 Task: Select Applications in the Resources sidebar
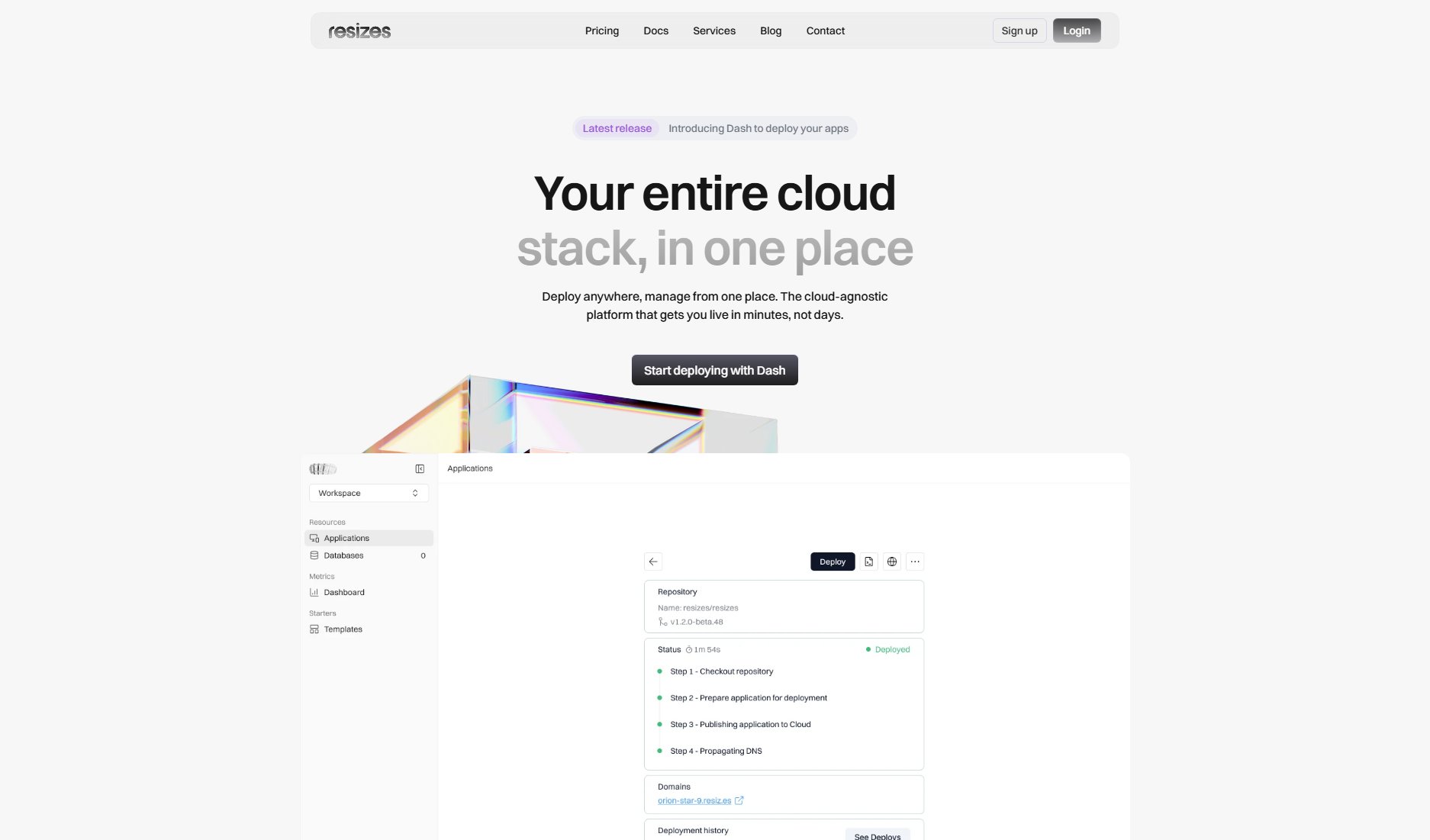tap(347, 538)
